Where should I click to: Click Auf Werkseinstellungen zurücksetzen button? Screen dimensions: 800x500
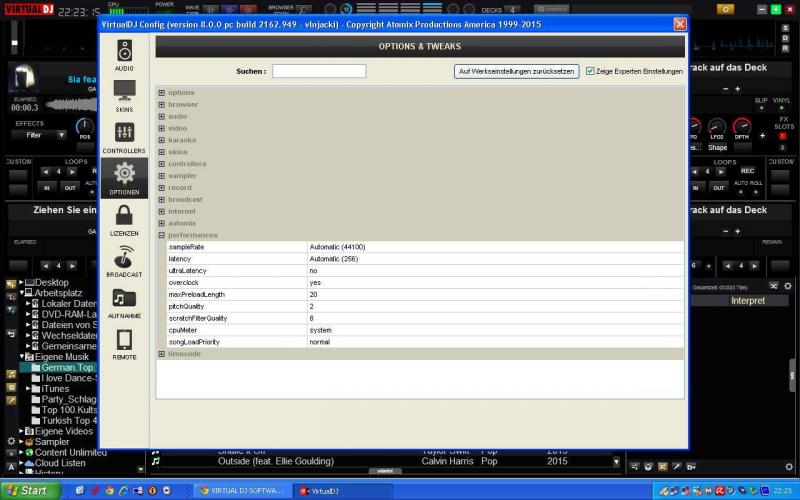(x=516, y=71)
